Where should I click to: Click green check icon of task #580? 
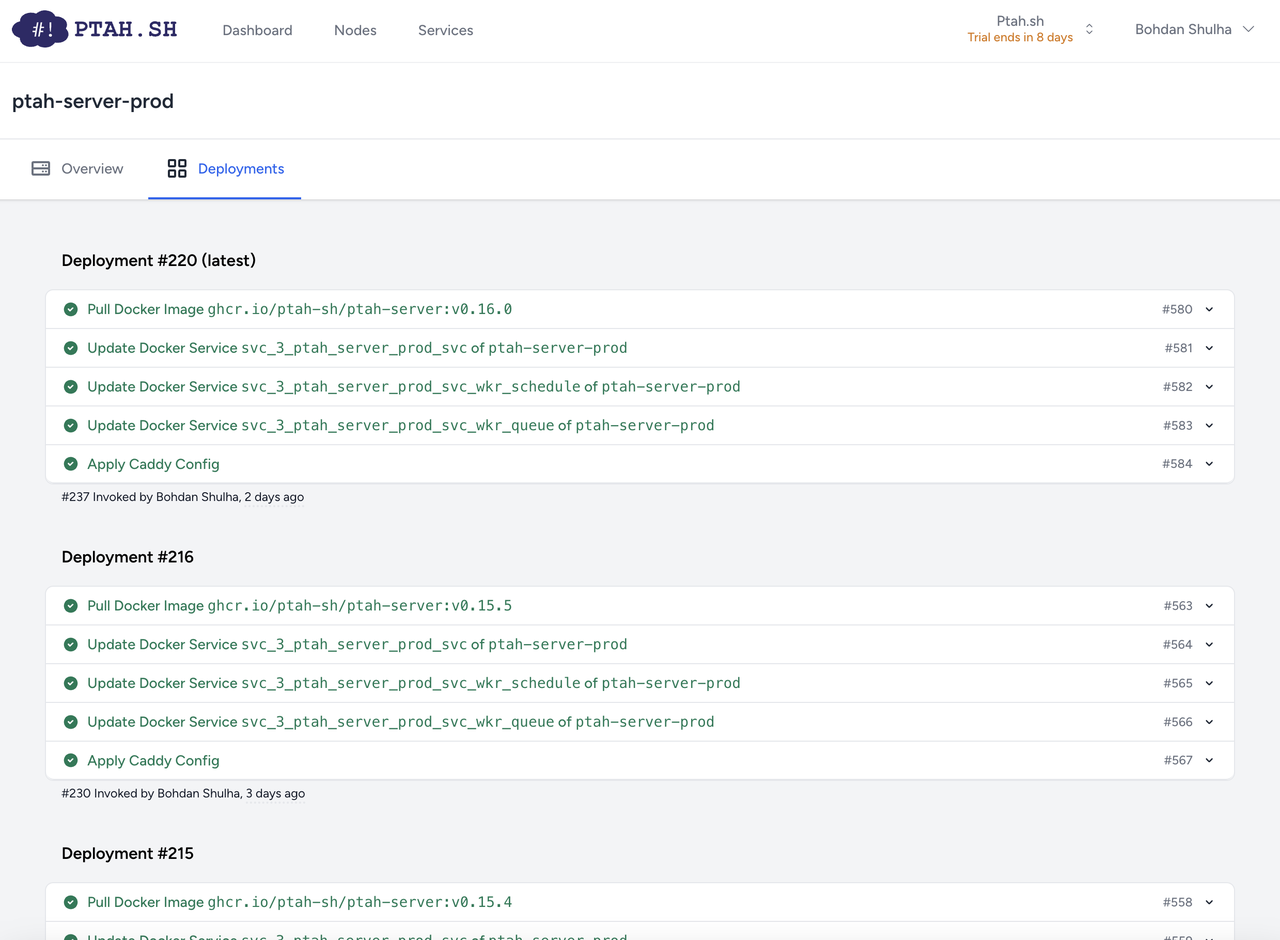pyautogui.click(x=71, y=309)
